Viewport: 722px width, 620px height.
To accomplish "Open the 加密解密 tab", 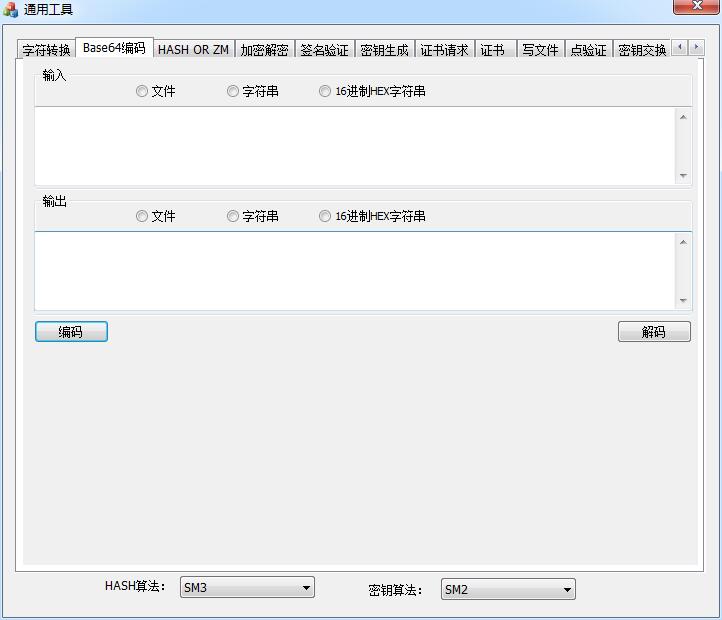I will 265,49.
